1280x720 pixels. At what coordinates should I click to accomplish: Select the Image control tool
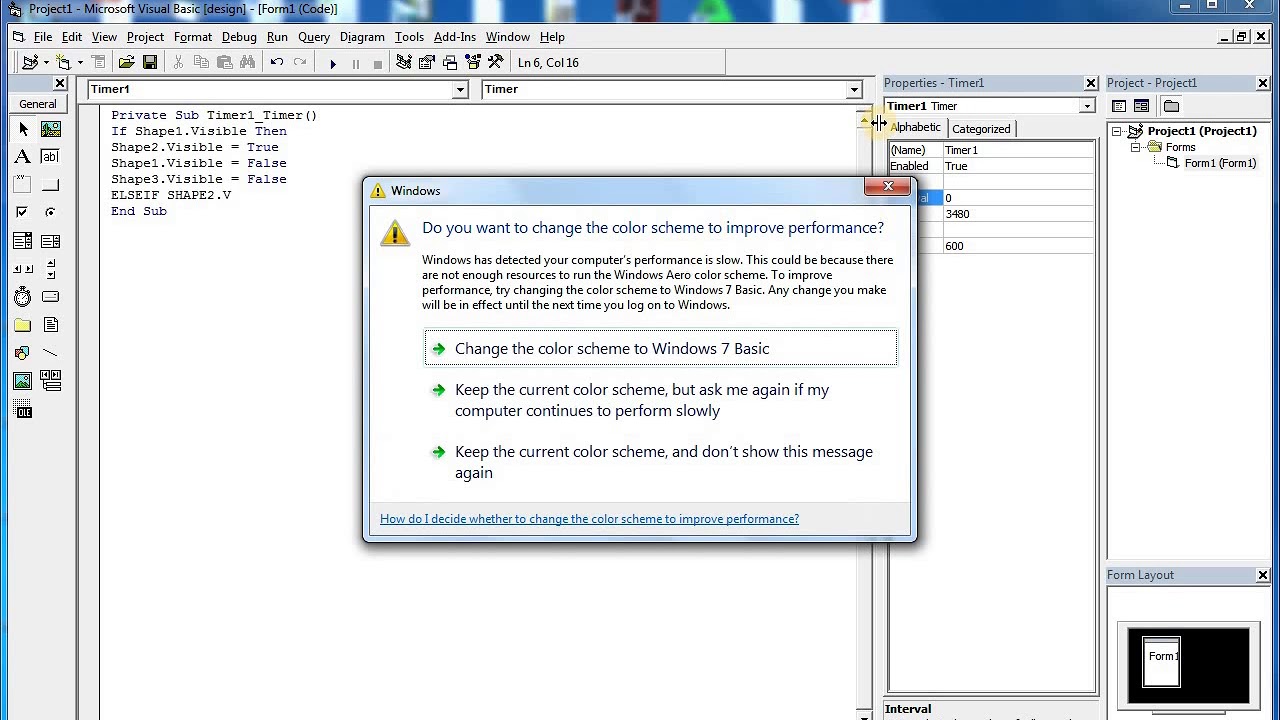coord(23,381)
